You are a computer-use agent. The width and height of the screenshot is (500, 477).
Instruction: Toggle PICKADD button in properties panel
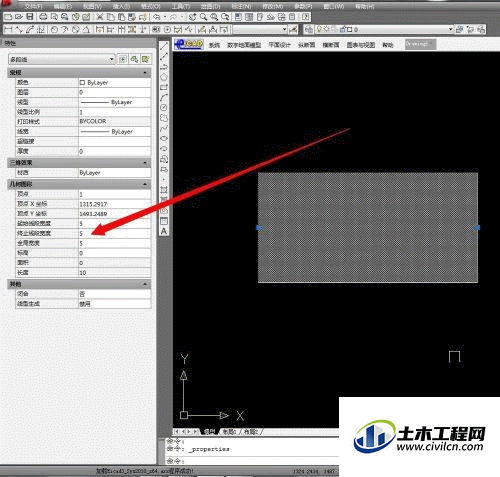pyautogui.click(x=123, y=59)
